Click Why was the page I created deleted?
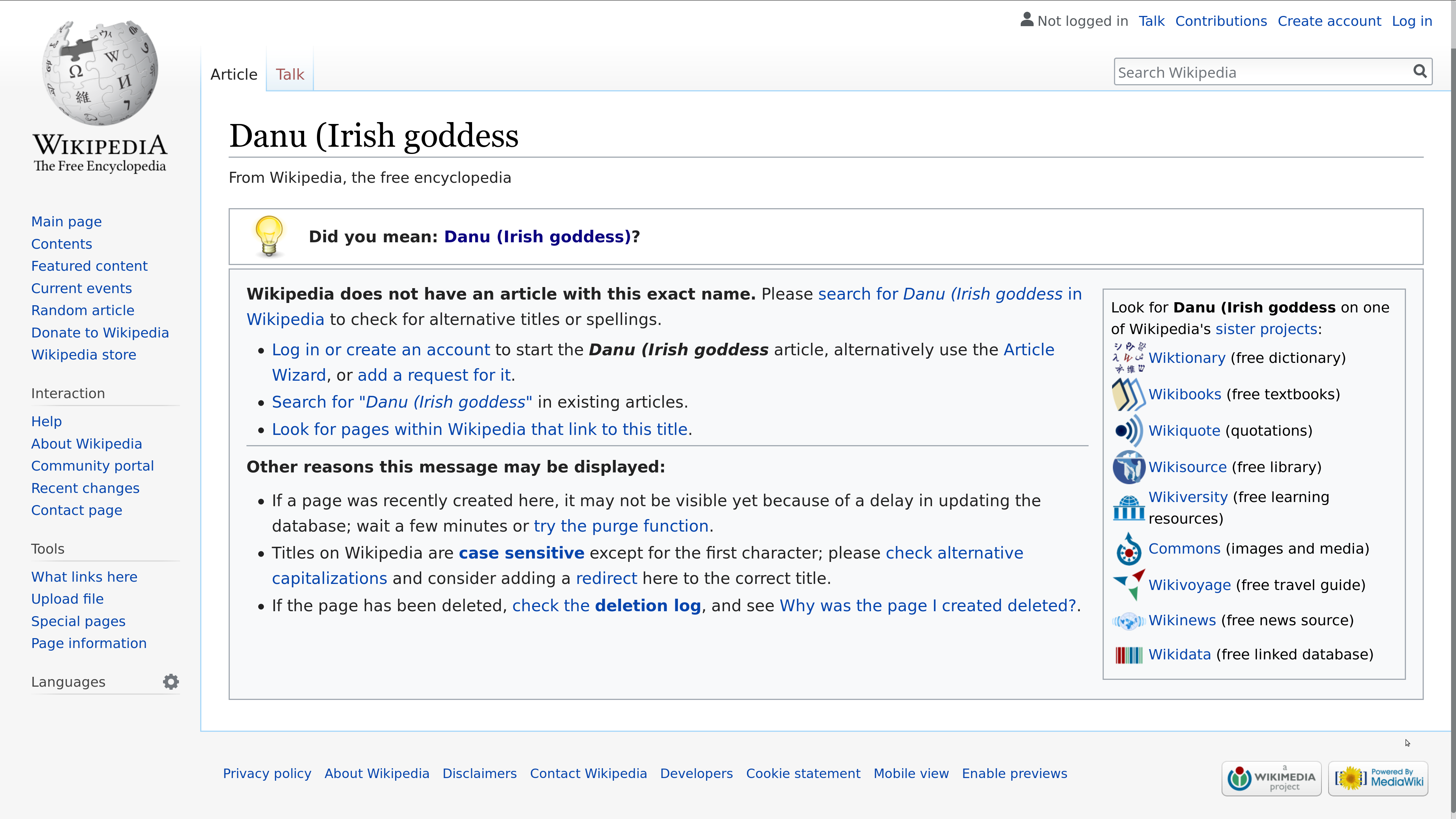 (x=927, y=606)
